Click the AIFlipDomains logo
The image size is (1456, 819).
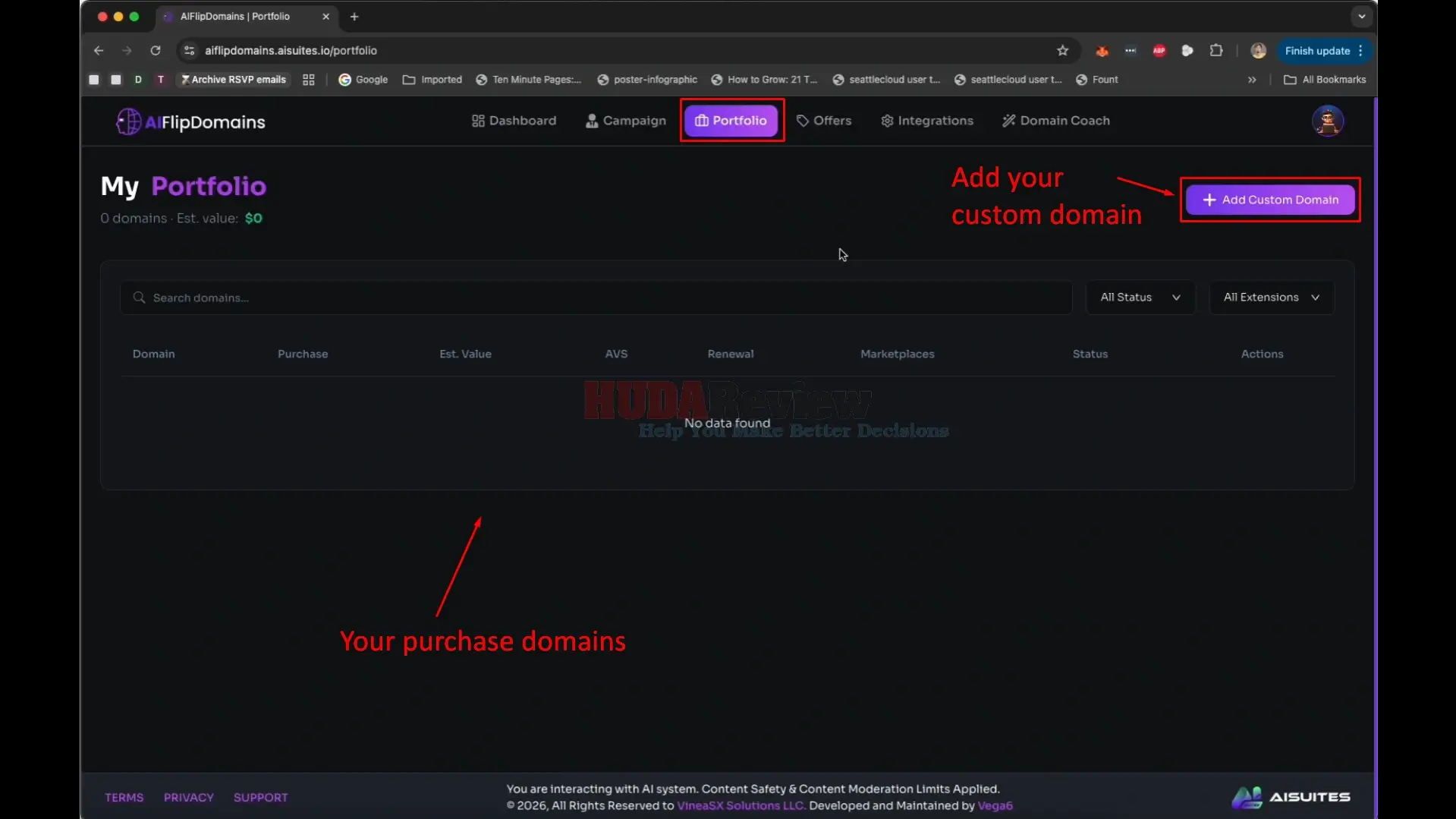pyautogui.click(x=190, y=121)
